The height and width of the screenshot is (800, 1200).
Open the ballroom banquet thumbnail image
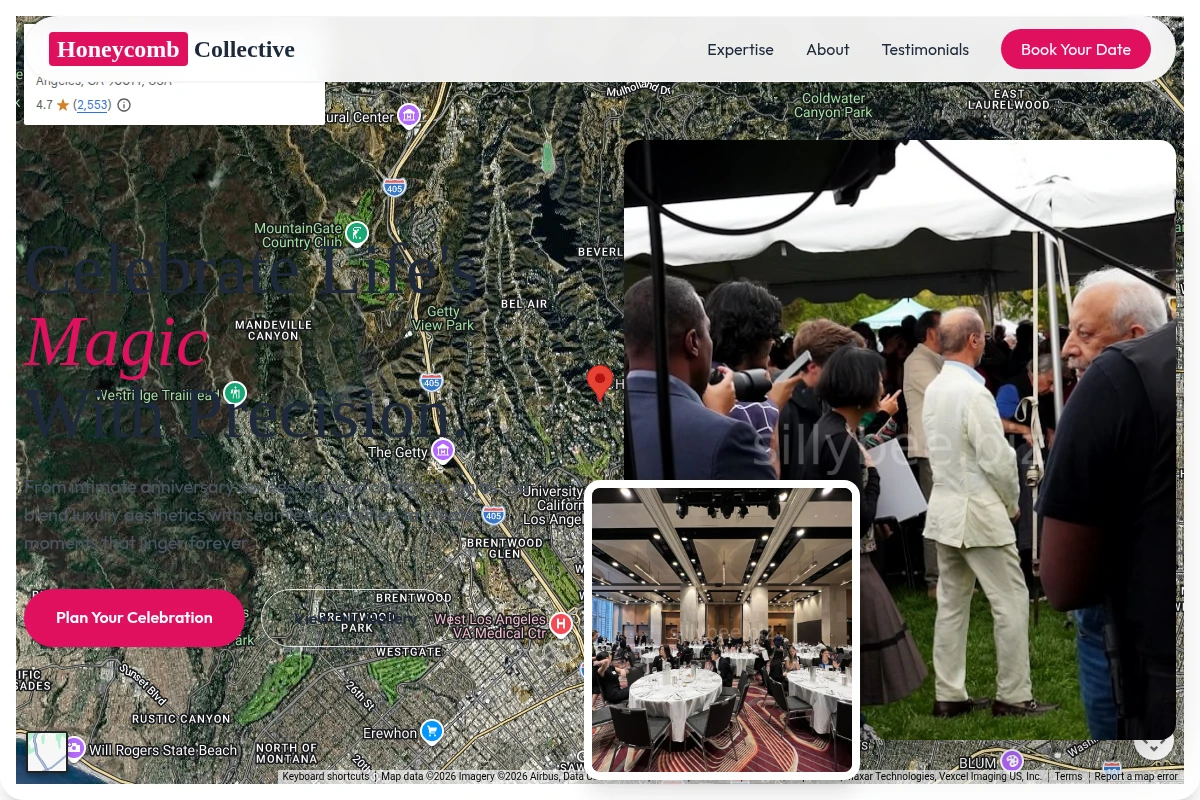pos(722,630)
